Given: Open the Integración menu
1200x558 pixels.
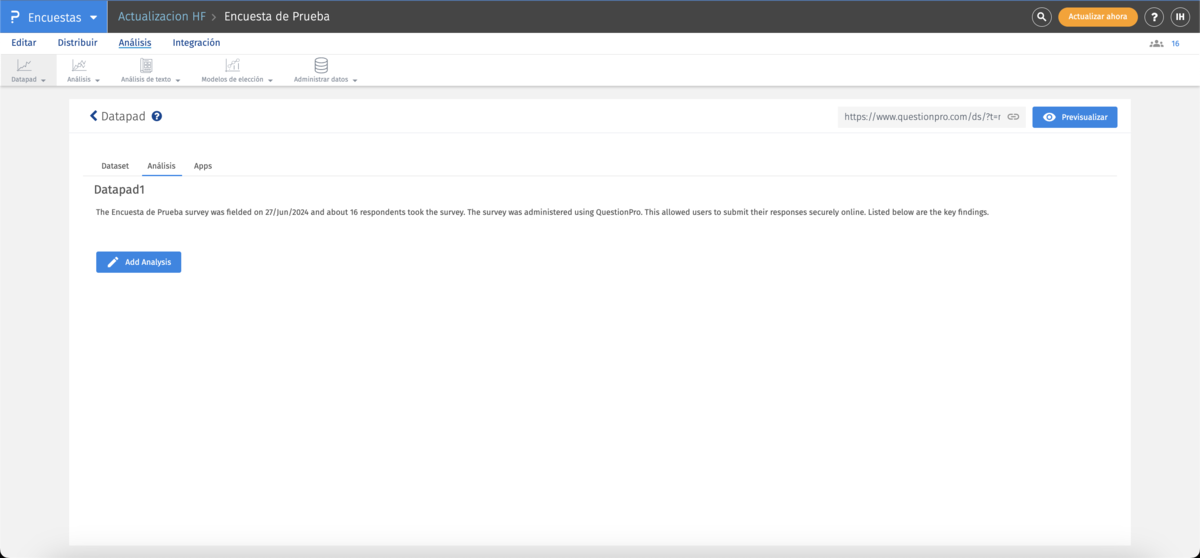Looking at the screenshot, I should coord(196,43).
